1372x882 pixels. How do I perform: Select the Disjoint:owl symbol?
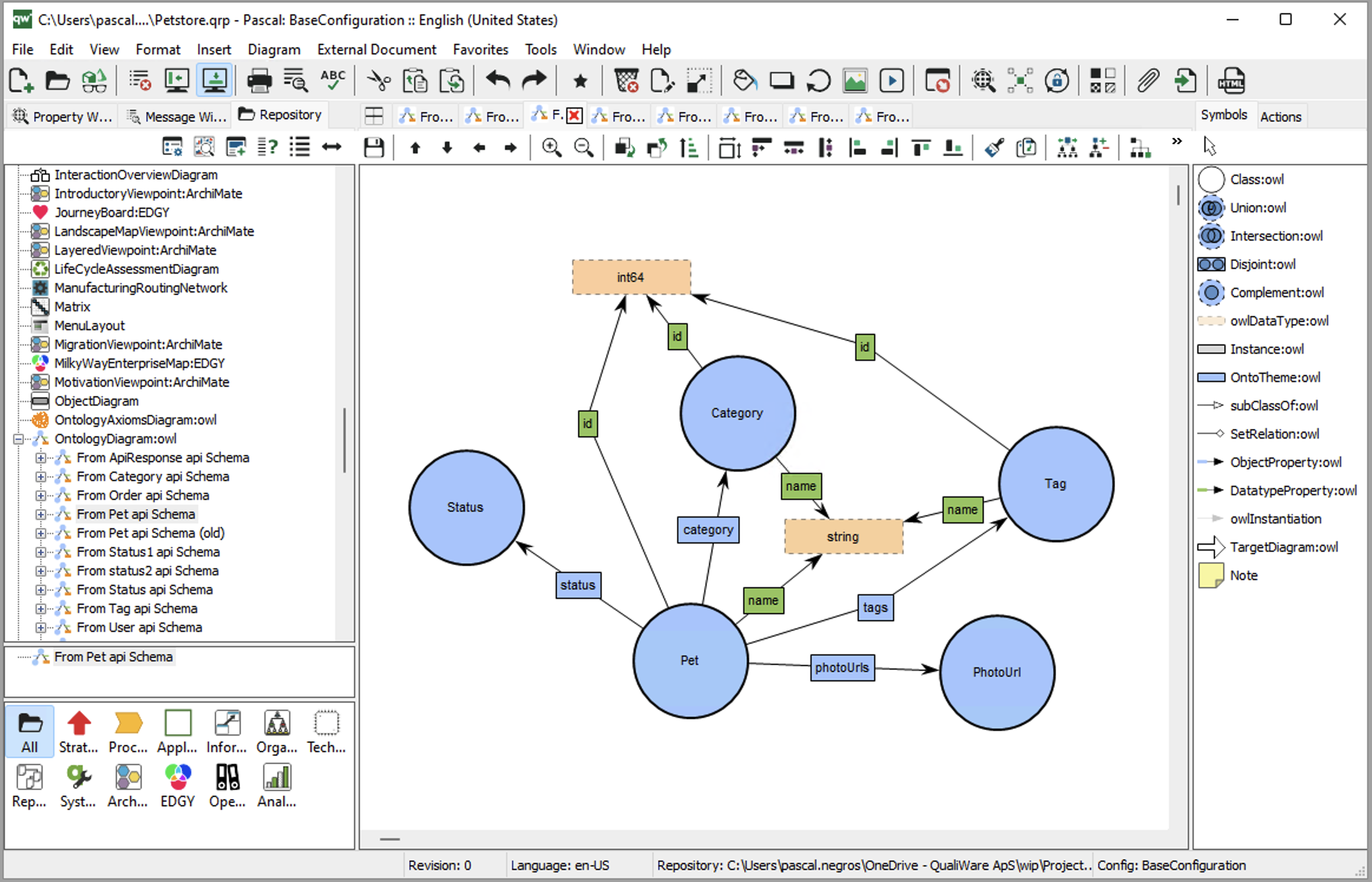[1247, 264]
